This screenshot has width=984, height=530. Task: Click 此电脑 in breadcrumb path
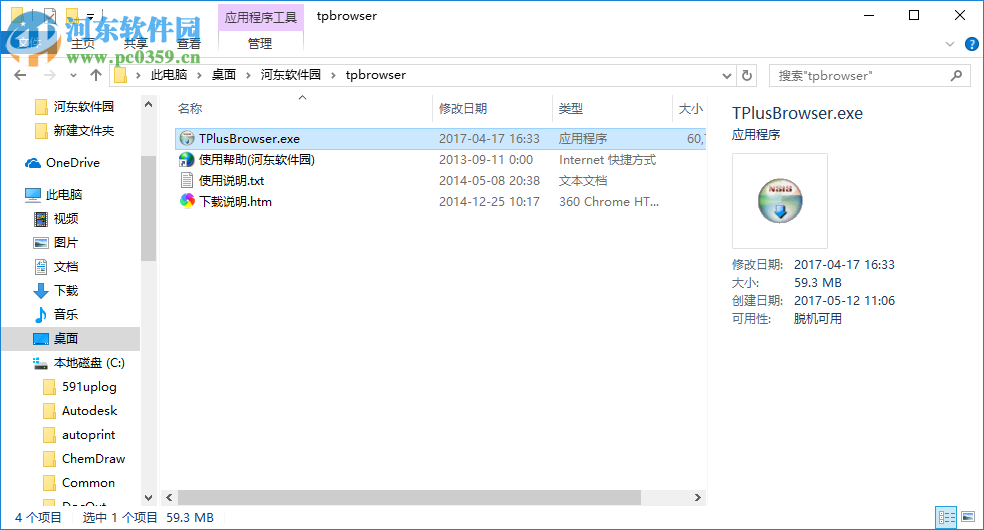tap(169, 75)
